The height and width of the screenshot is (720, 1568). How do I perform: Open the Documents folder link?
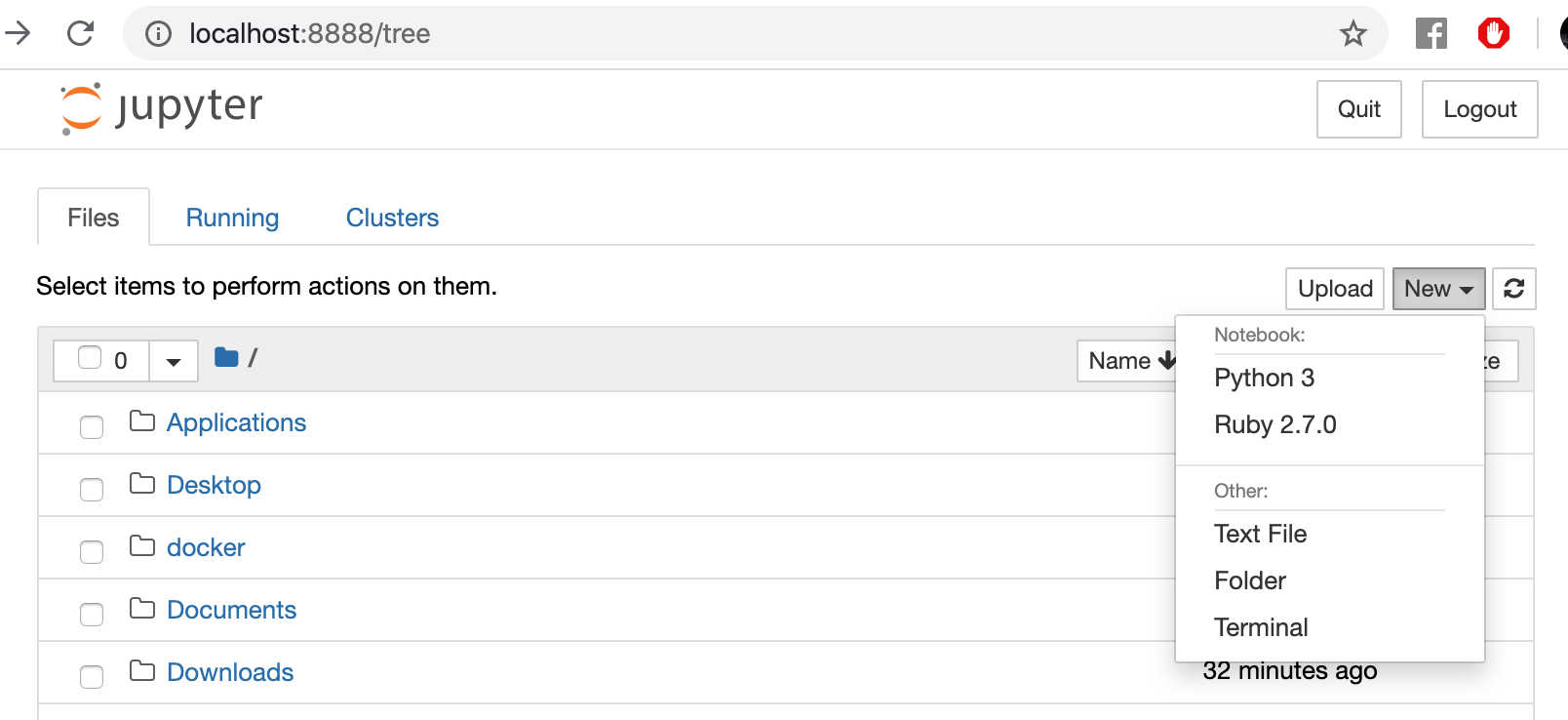231,610
